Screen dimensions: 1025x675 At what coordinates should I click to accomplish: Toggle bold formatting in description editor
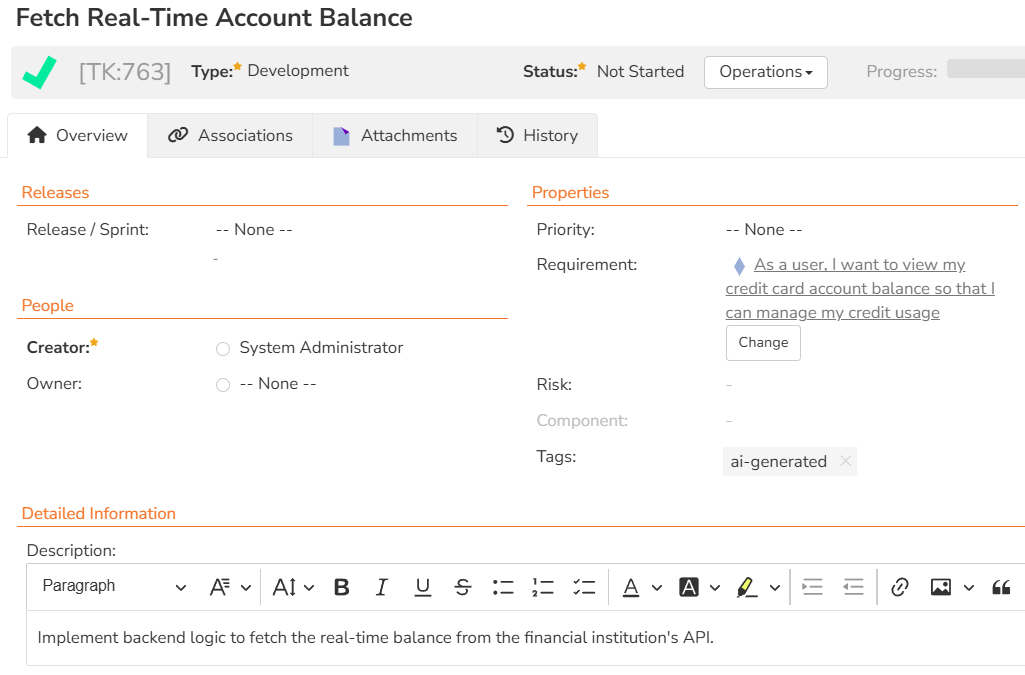click(341, 588)
